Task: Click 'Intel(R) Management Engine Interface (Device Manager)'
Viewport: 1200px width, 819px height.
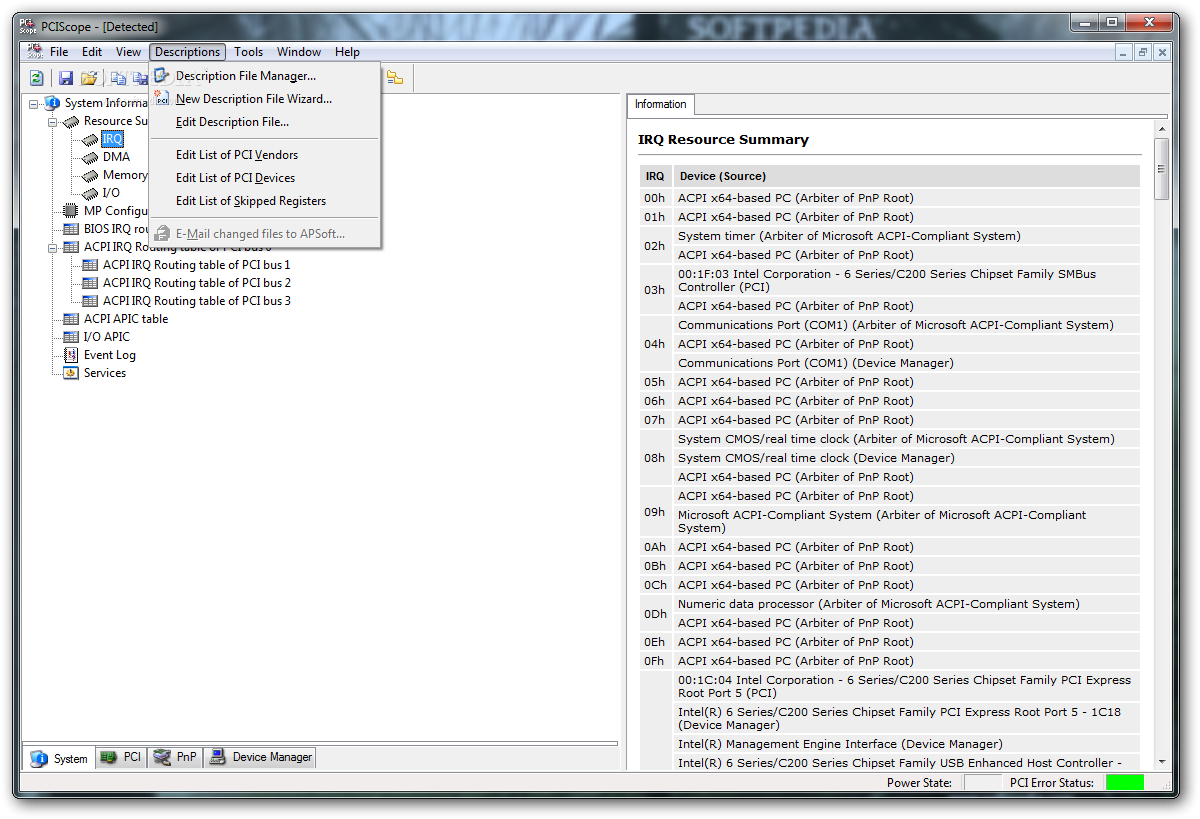Action: pos(906,744)
